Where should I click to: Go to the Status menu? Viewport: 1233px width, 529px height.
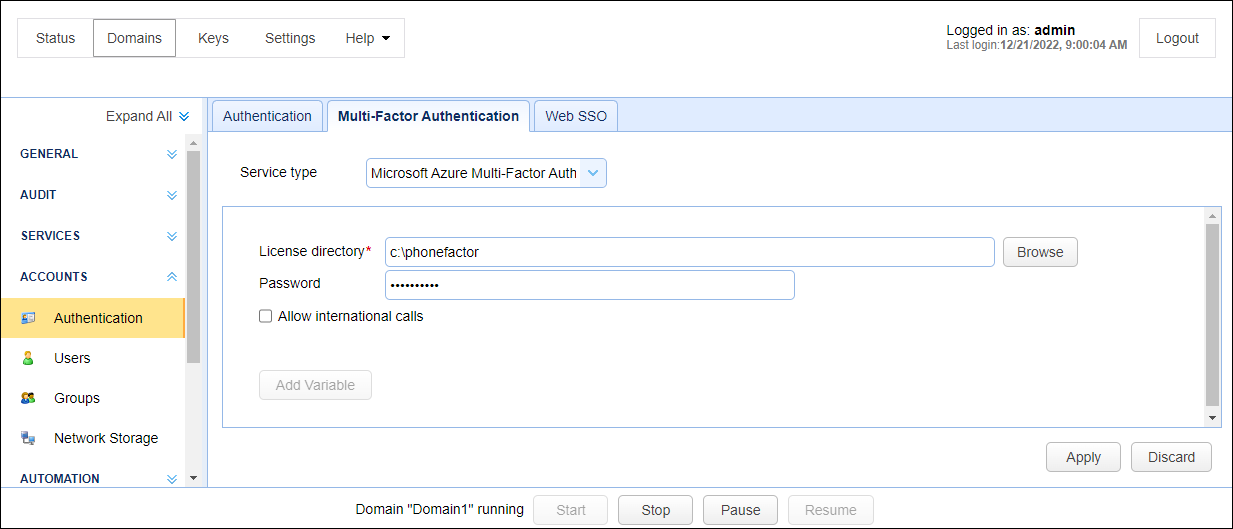click(x=55, y=38)
